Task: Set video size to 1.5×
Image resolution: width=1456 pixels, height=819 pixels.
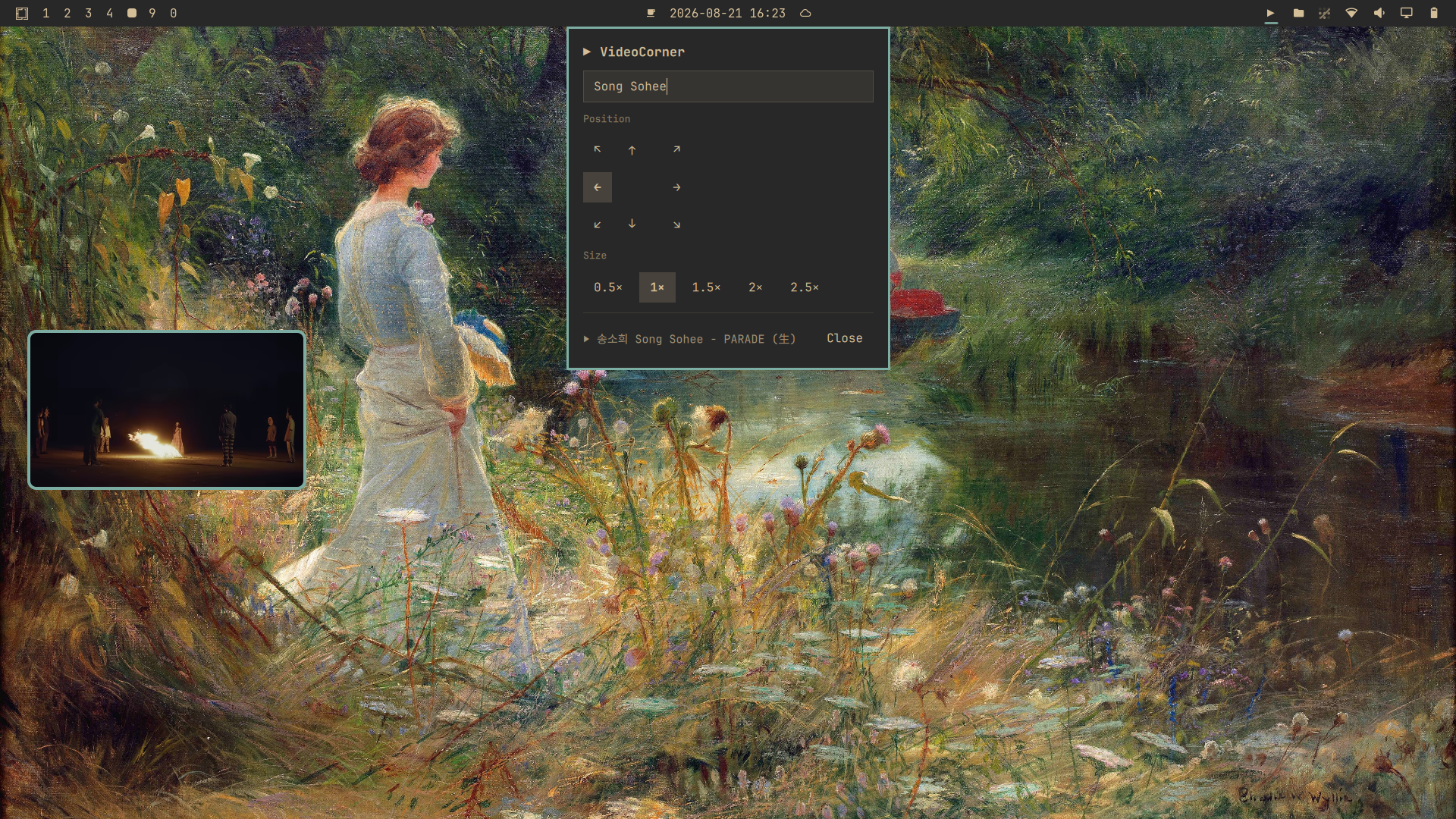Action: click(706, 287)
